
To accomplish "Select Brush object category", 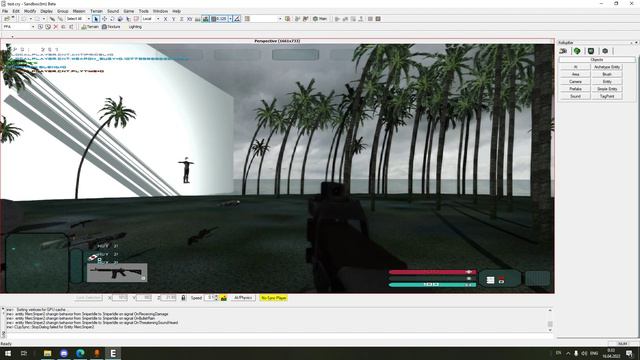I will click(607, 74).
